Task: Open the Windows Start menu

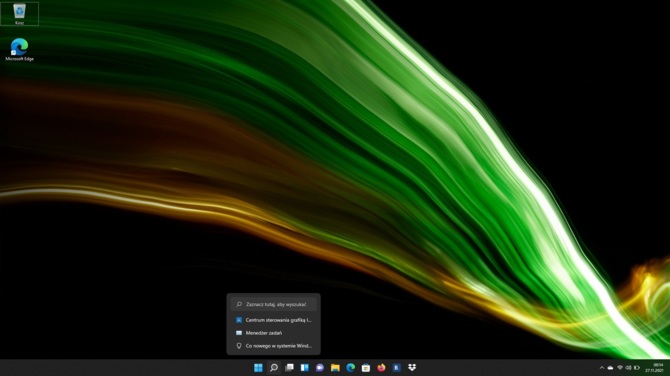Action: click(258, 367)
